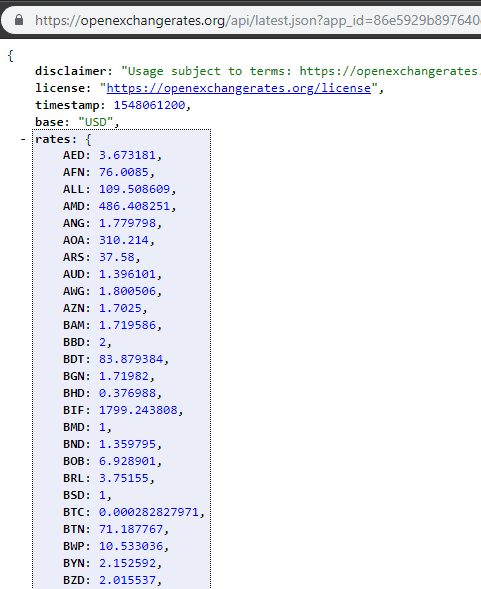
Task: Click the padlock icon in address bar
Action: 19,20
